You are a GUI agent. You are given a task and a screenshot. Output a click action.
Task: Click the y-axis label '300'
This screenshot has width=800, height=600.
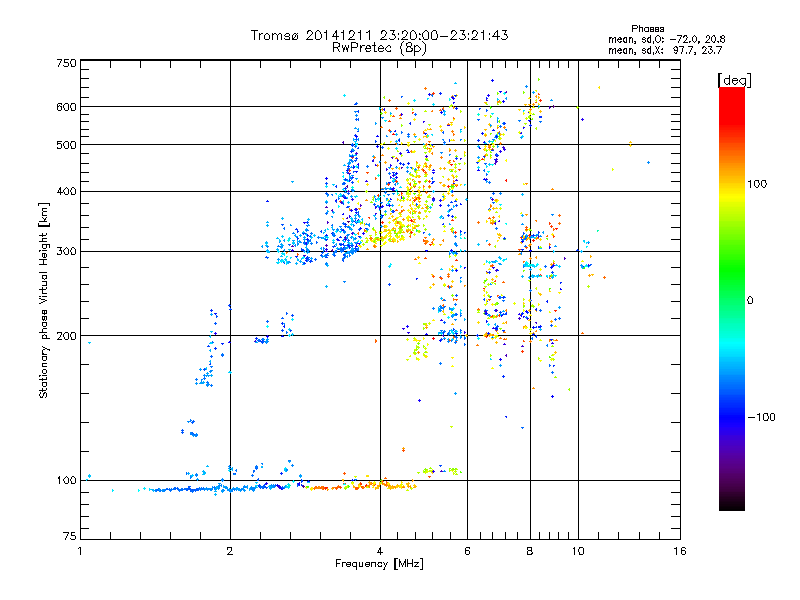click(x=66, y=252)
